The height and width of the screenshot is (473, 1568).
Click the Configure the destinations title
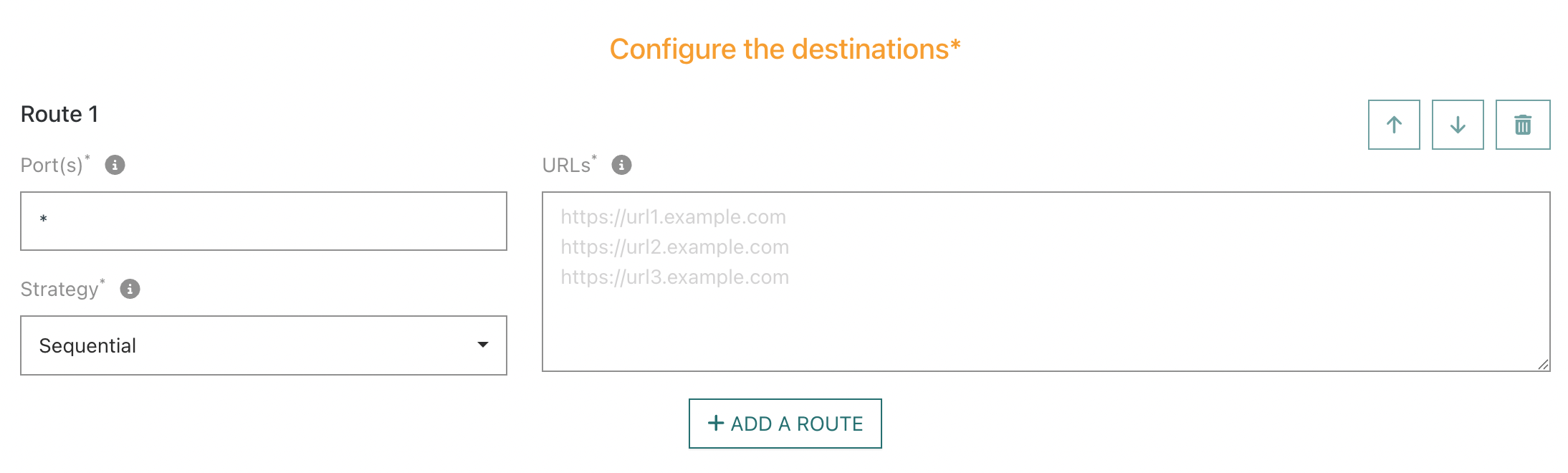[785, 49]
